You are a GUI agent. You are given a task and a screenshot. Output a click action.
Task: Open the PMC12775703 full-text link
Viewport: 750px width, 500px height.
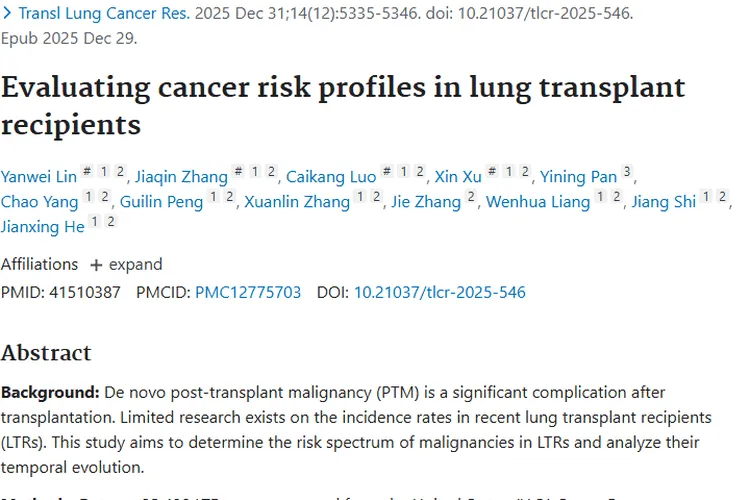(248, 293)
